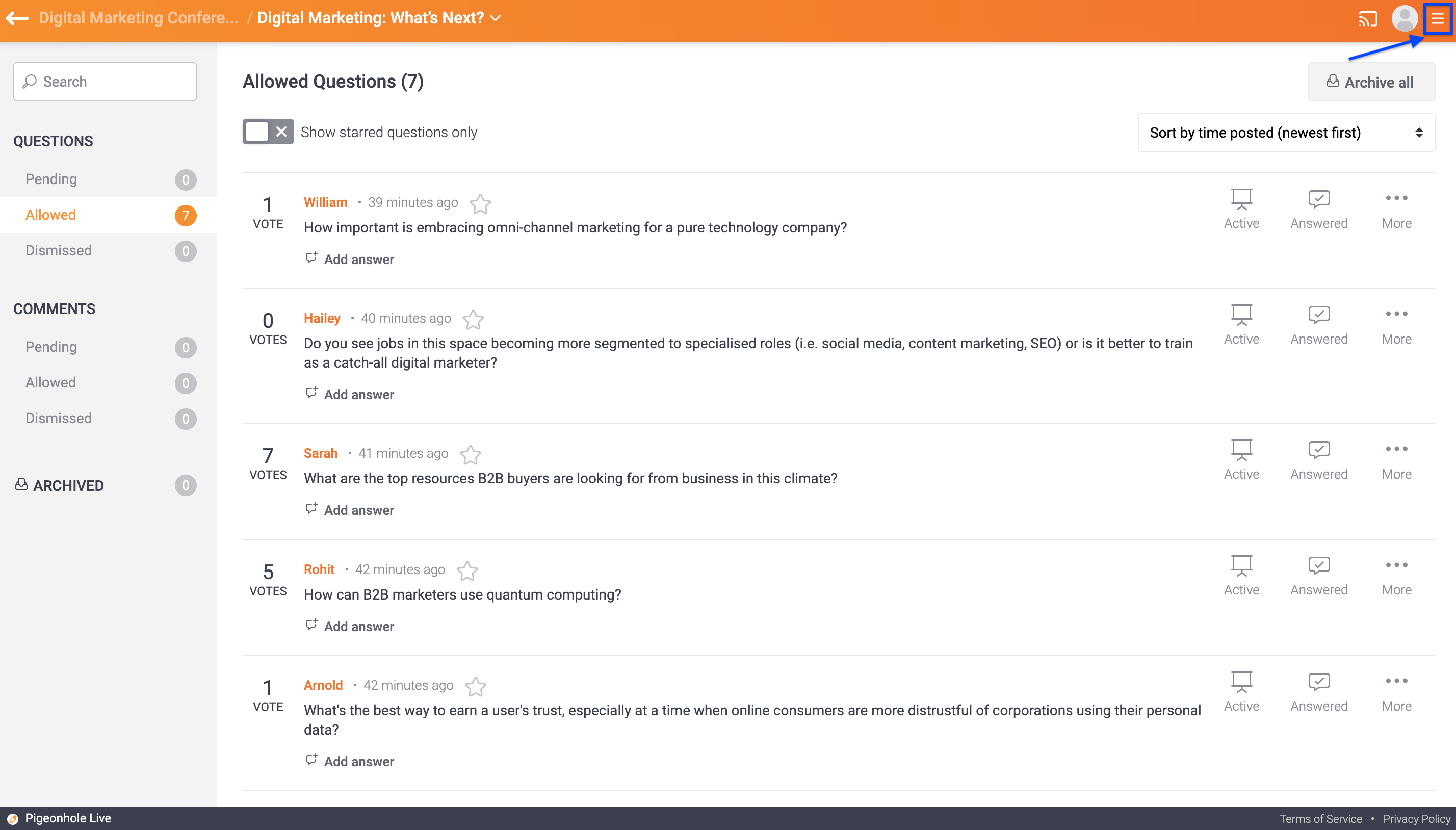Add answer to William's question
Screen dimensions: 1456x830
click(x=349, y=260)
